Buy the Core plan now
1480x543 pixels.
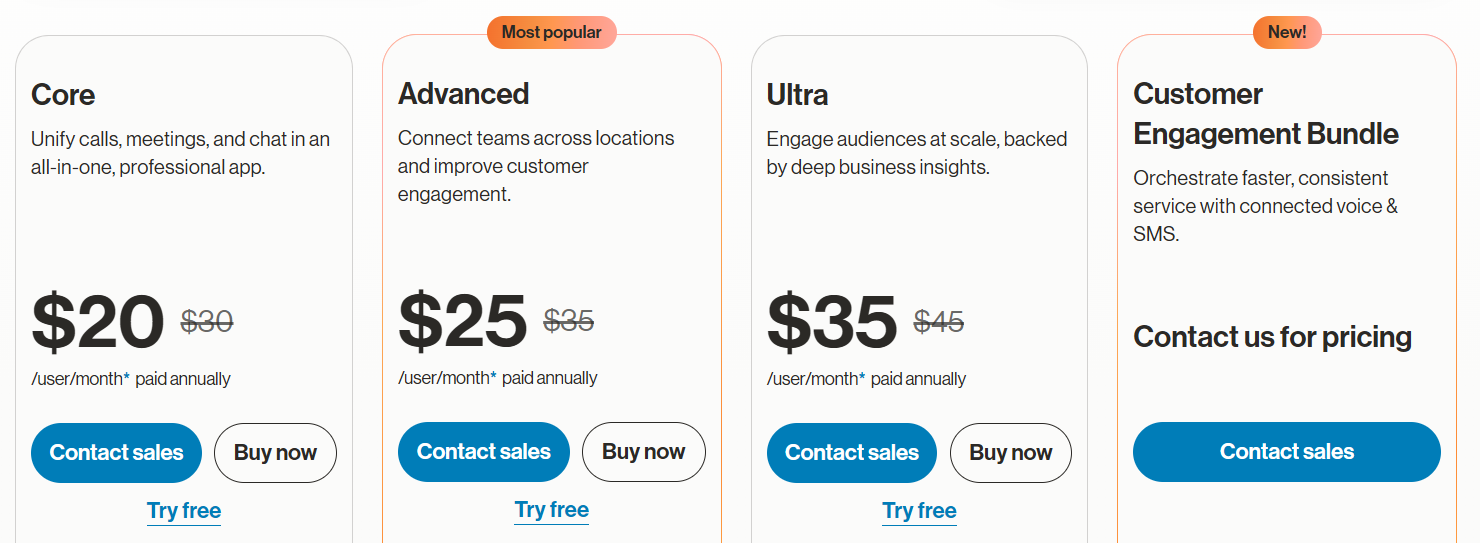click(x=275, y=453)
